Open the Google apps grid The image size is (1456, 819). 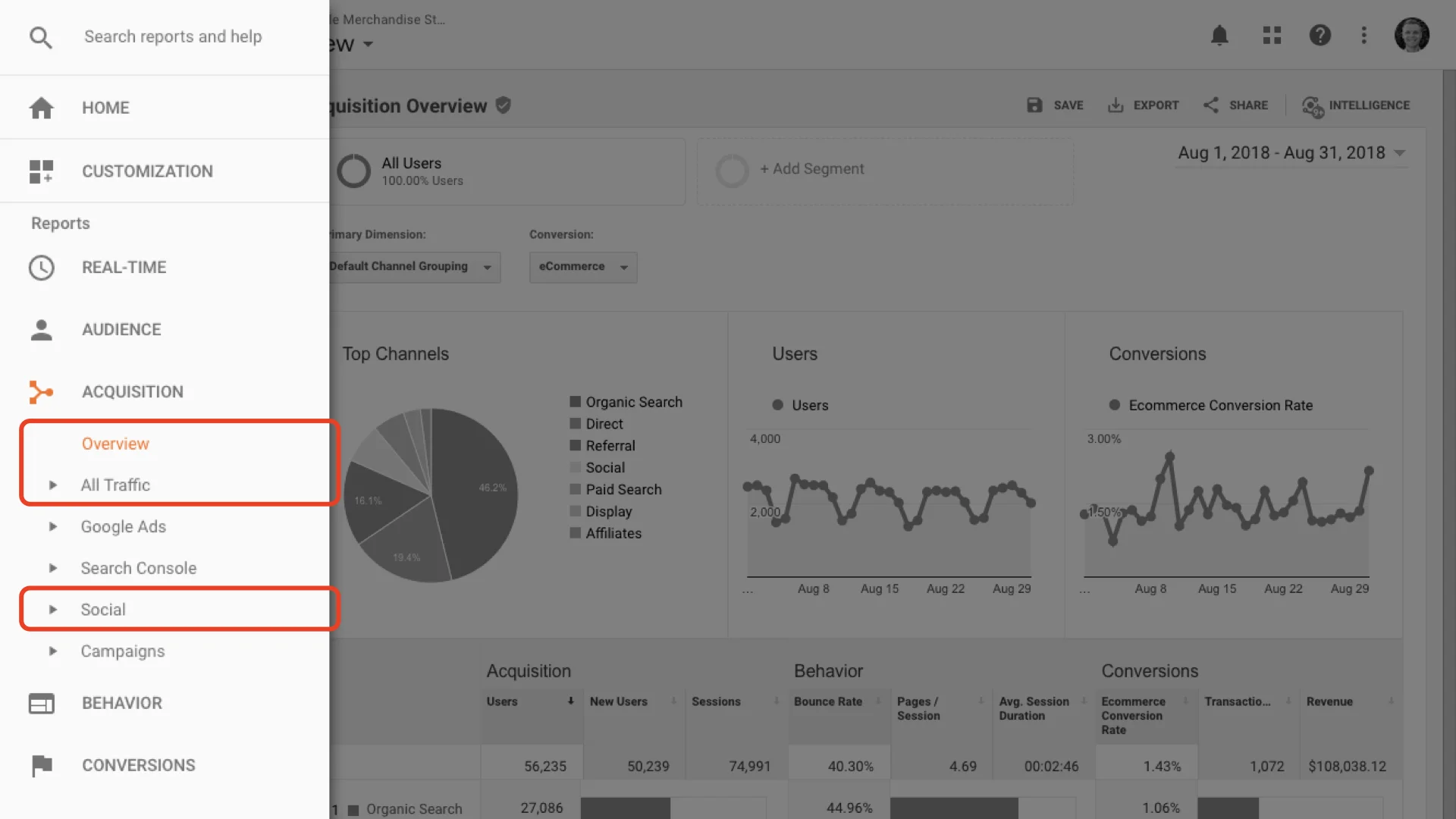tap(1272, 35)
